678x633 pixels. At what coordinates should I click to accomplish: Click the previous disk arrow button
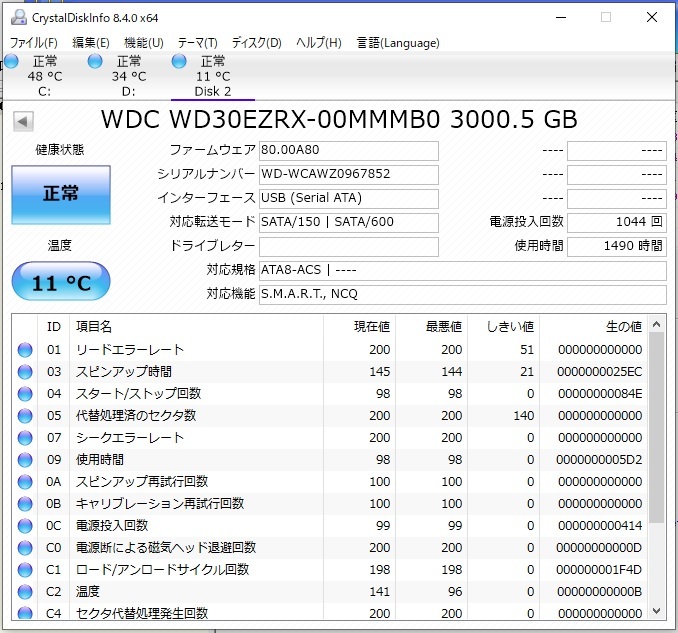click(23, 121)
